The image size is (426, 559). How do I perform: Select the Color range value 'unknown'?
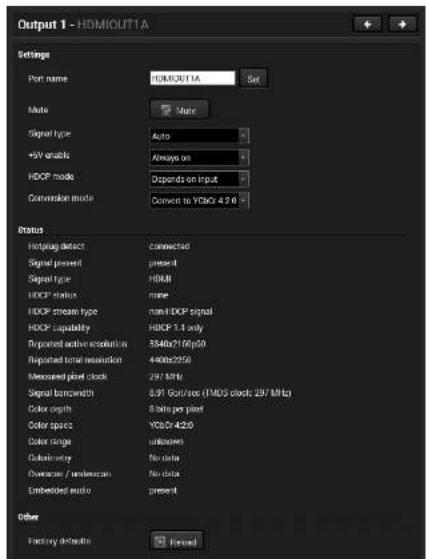click(166, 441)
